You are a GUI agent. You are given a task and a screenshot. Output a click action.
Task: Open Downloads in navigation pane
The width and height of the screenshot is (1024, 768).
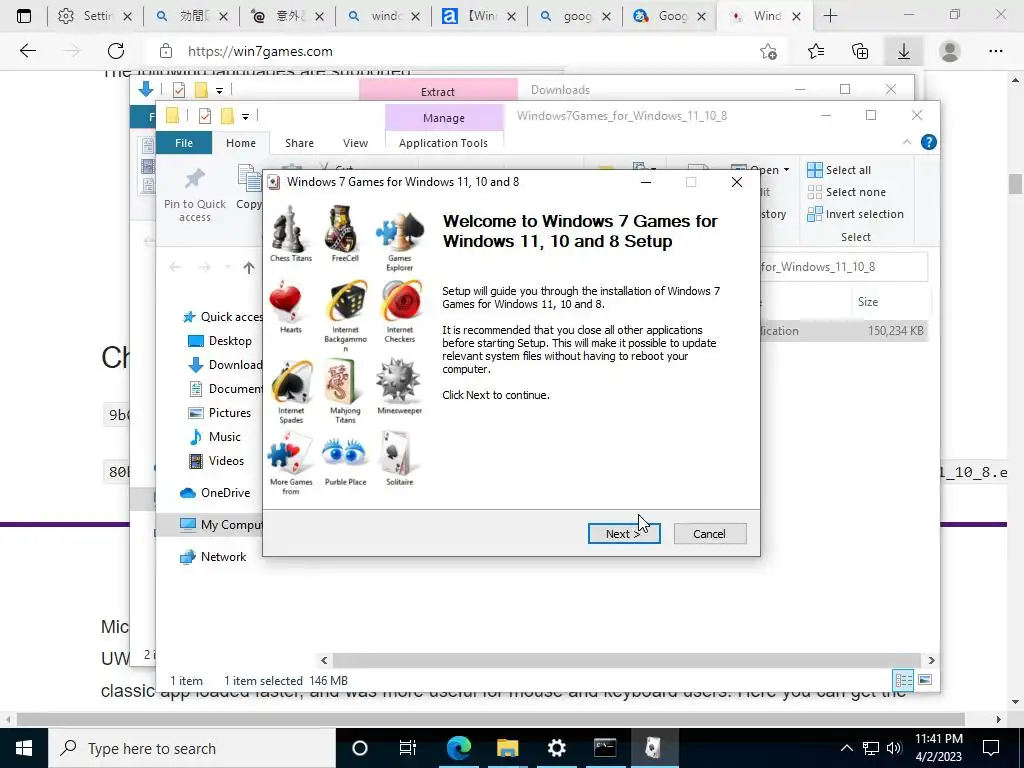coord(225,365)
